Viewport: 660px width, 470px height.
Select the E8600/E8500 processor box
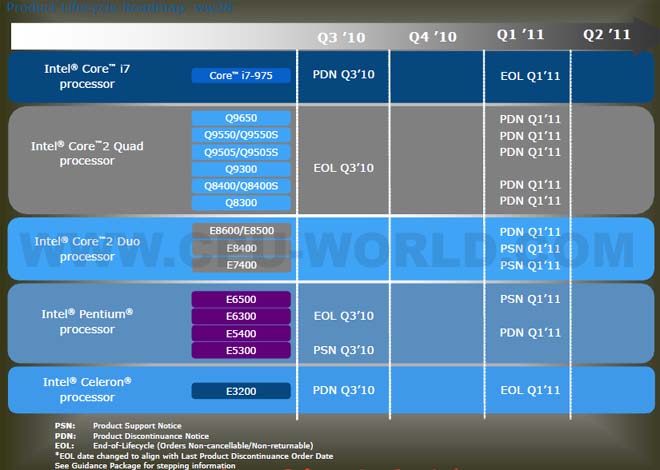click(241, 231)
